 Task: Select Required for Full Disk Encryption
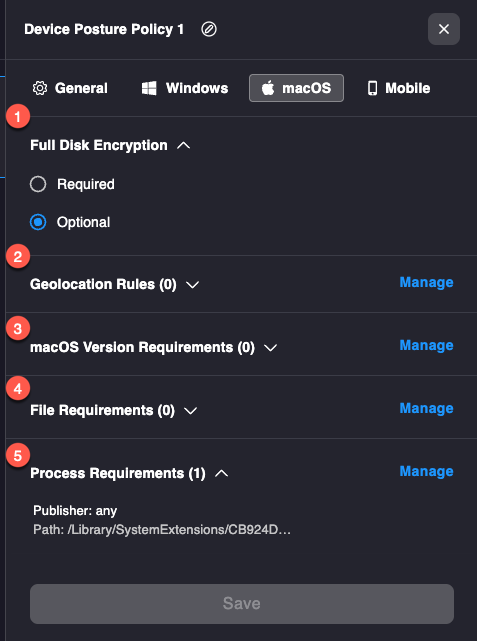coord(38,184)
